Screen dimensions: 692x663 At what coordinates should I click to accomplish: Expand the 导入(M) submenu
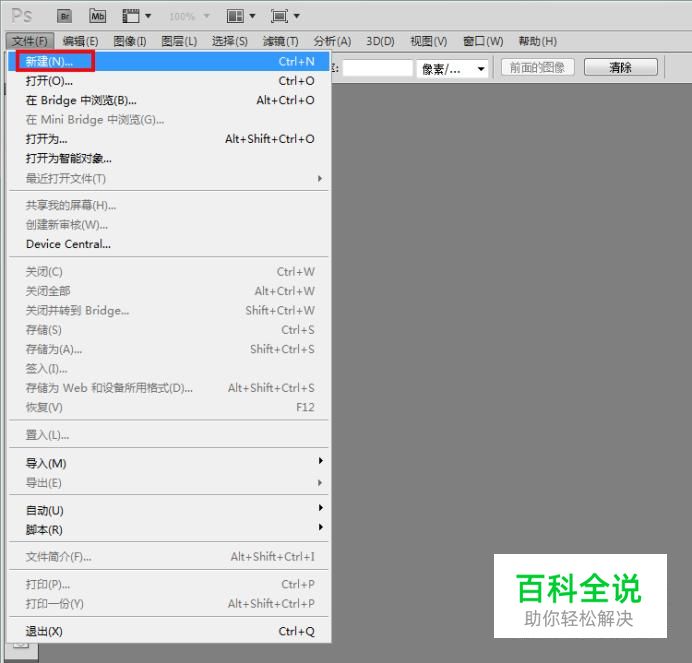click(169, 463)
